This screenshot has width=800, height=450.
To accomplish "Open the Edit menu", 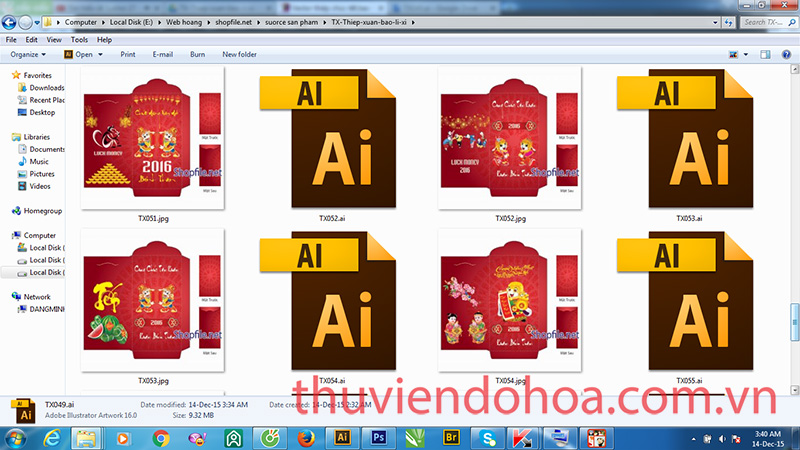I will pyautogui.click(x=31, y=40).
